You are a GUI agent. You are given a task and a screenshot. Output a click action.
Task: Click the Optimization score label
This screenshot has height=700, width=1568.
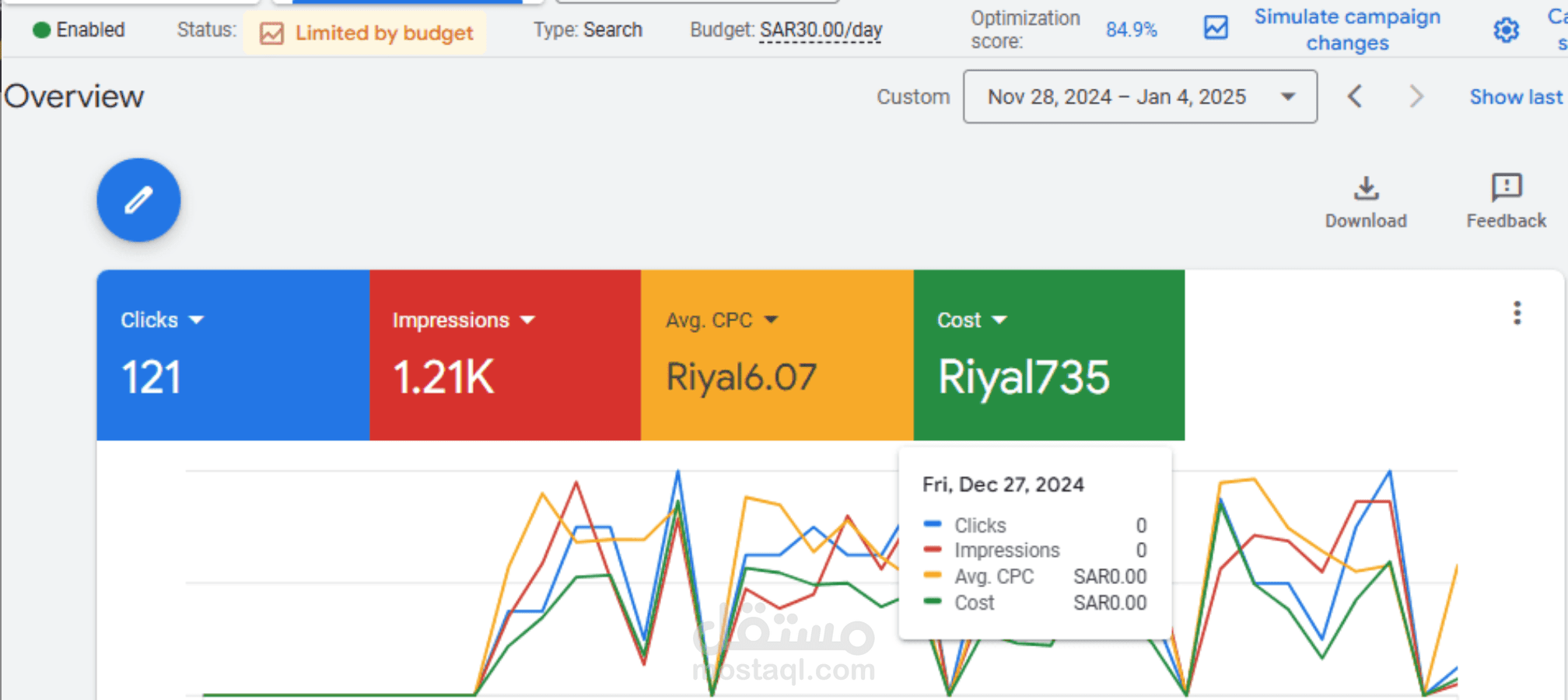pyautogui.click(x=1025, y=30)
